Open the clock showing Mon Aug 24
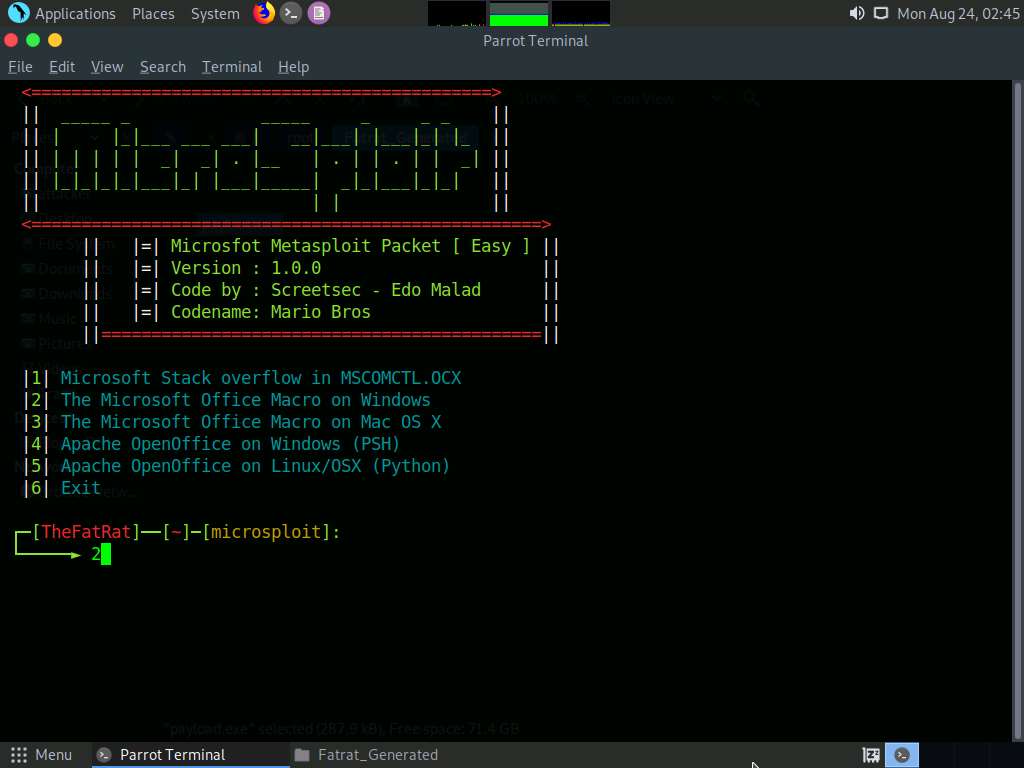The height and width of the screenshot is (768, 1024). pyautogui.click(x=958, y=14)
